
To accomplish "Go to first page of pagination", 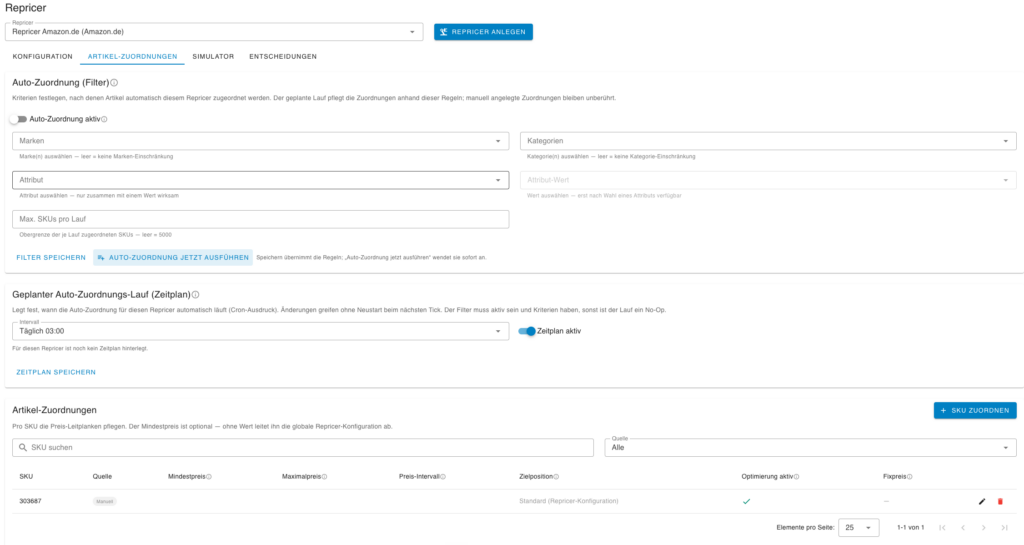I will point(942,527).
